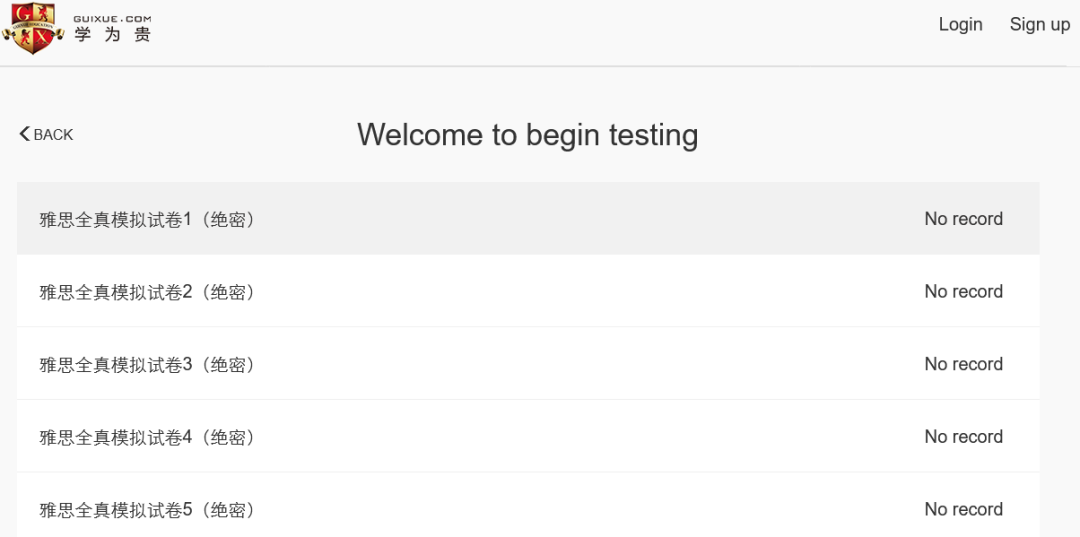The width and height of the screenshot is (1080, 537).
Task: Select 雅思全真模拟试卷3（绝密）
Action: (528, 364)
